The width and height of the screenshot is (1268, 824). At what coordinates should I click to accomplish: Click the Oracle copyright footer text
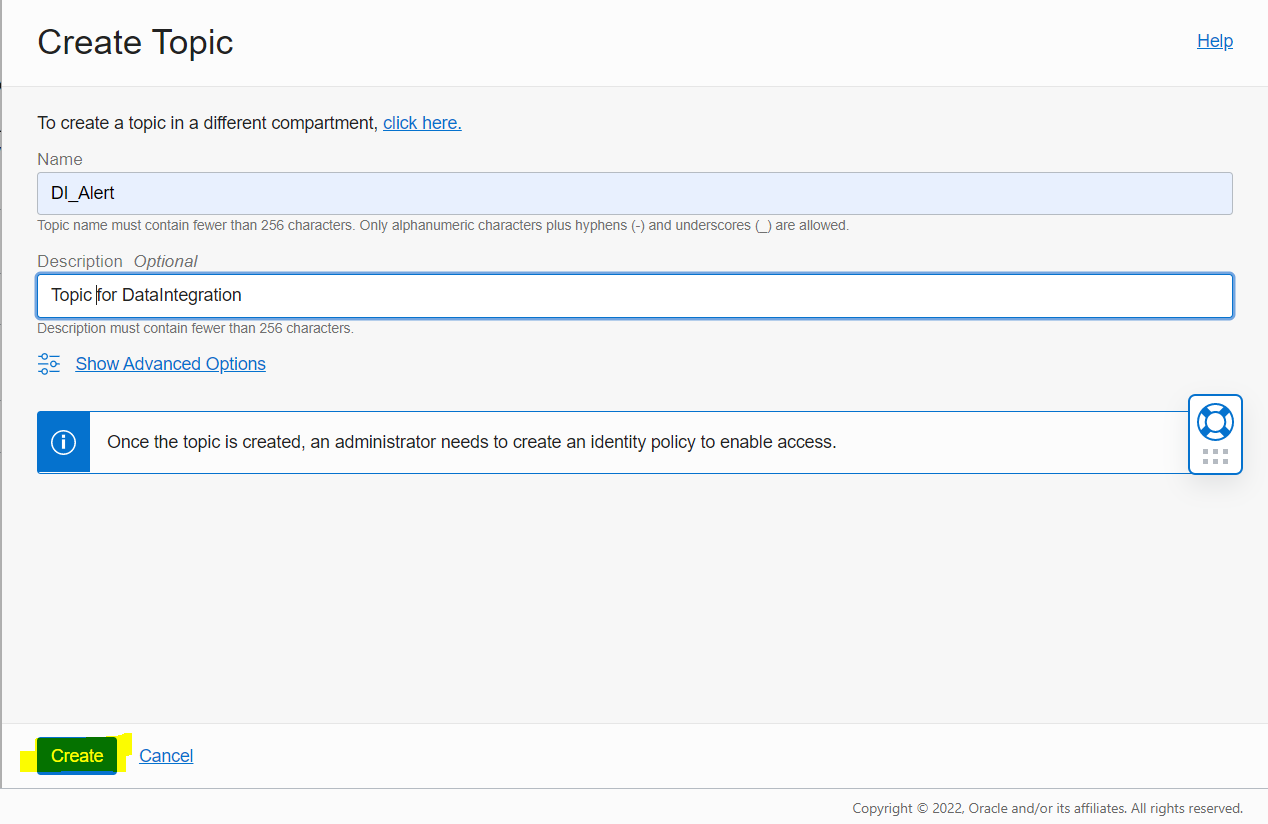[x=1047, y=808]
